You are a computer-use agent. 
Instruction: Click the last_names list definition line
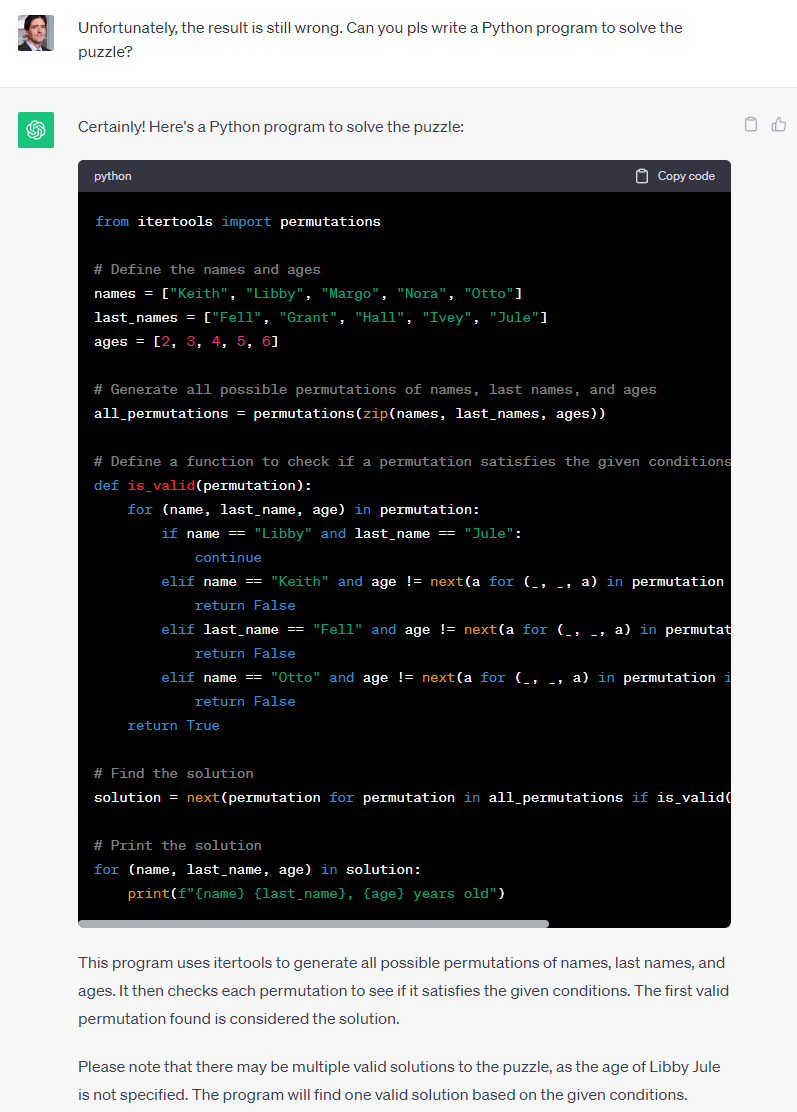pos(321,318)
